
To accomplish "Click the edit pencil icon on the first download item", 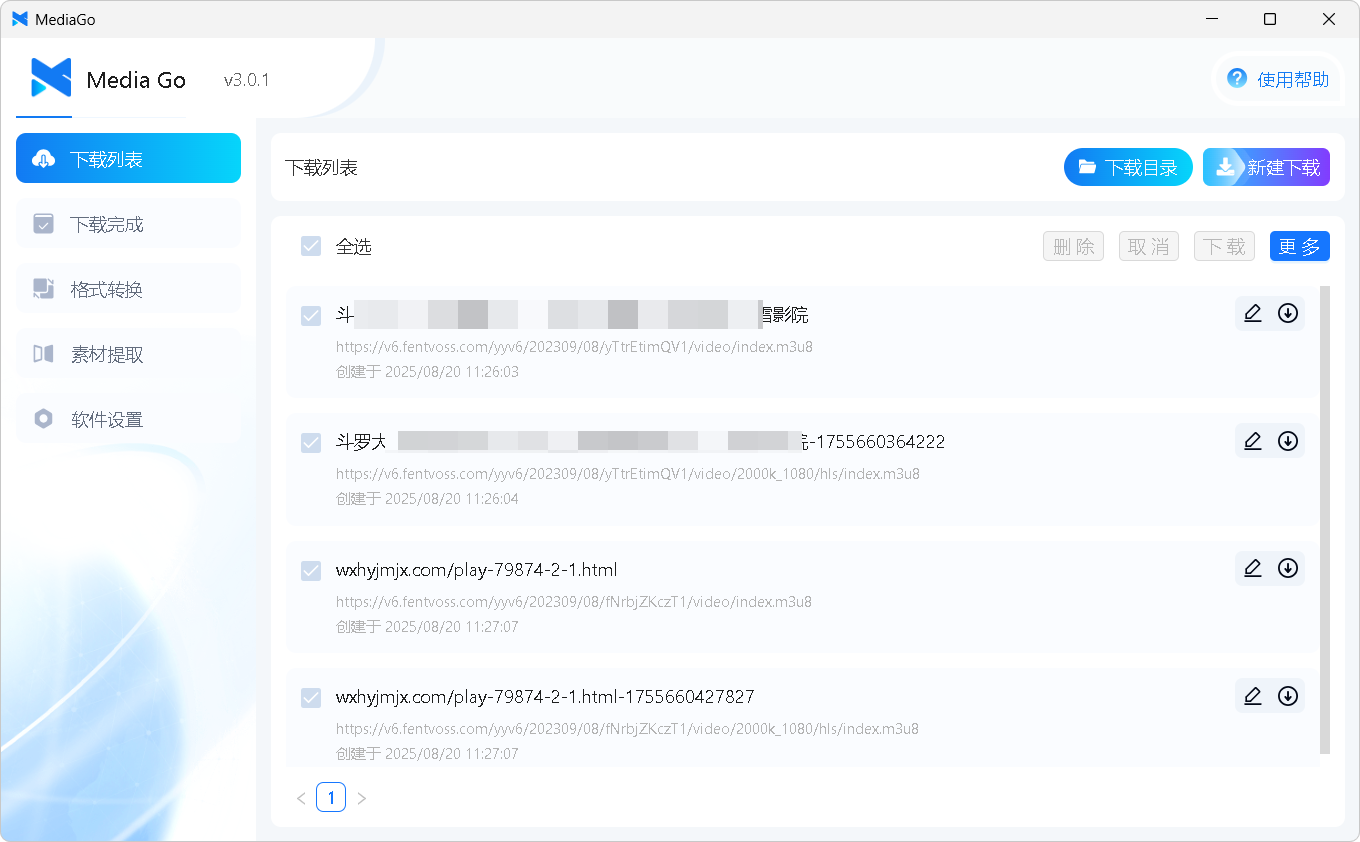I will 1252,313.
